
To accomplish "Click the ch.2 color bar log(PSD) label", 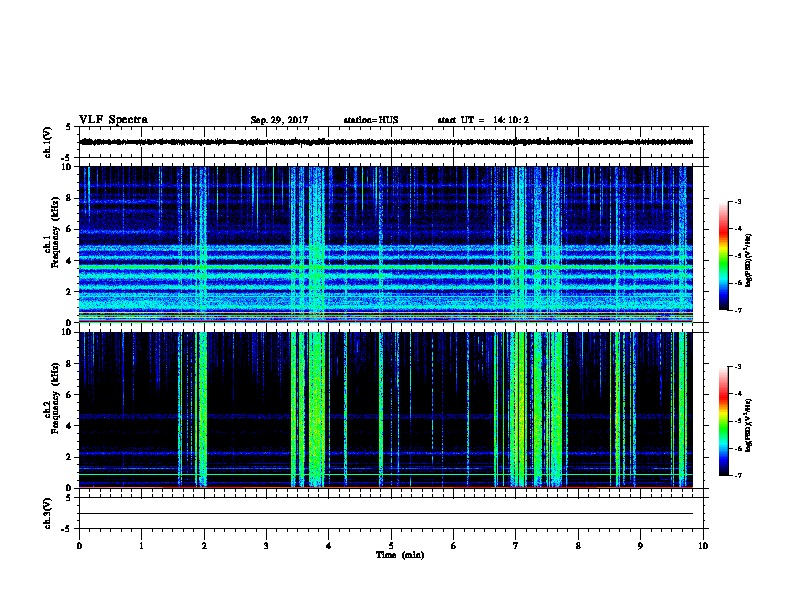I will [749, 425].
